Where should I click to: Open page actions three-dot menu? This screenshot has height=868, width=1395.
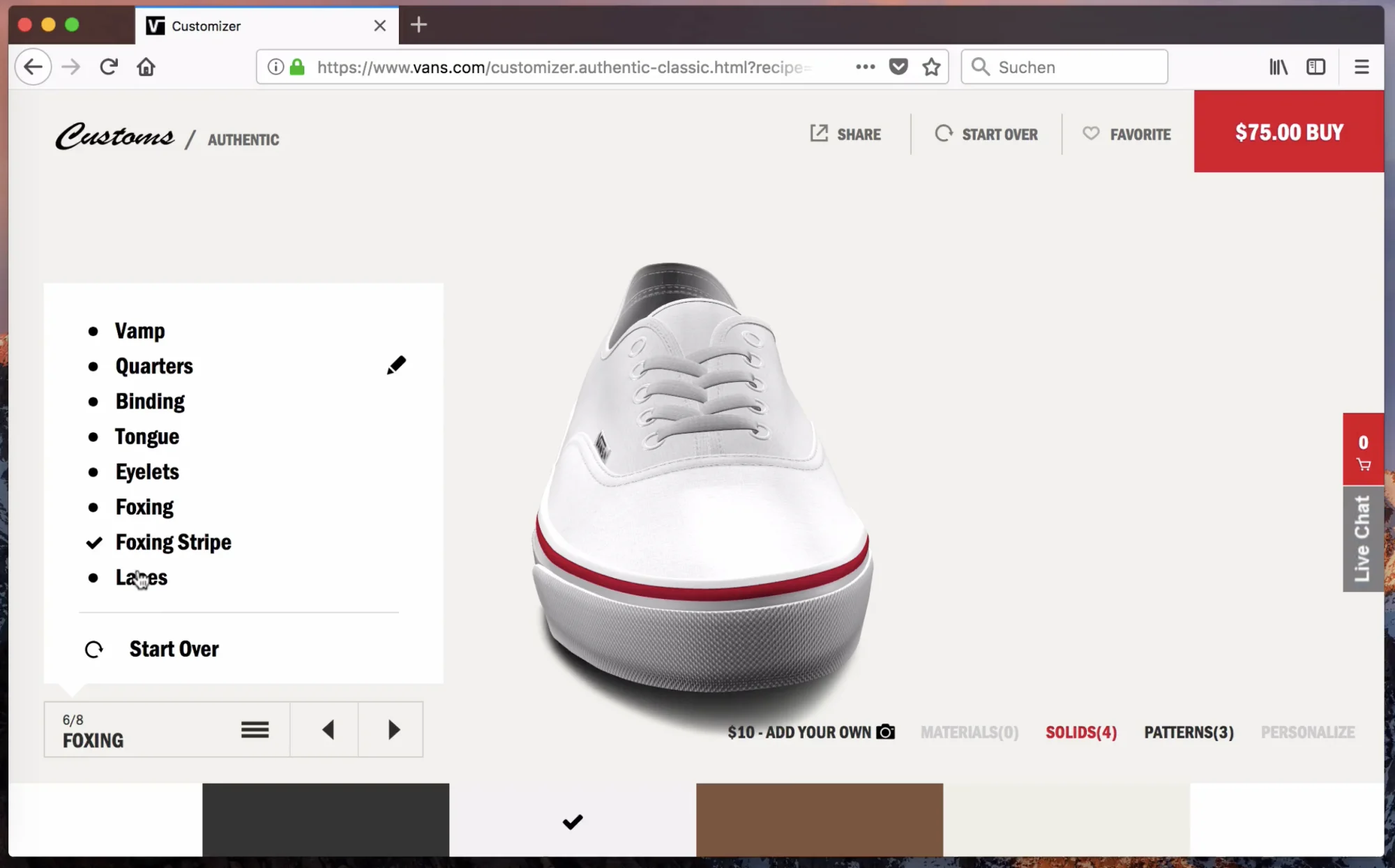tap(865, 67)
